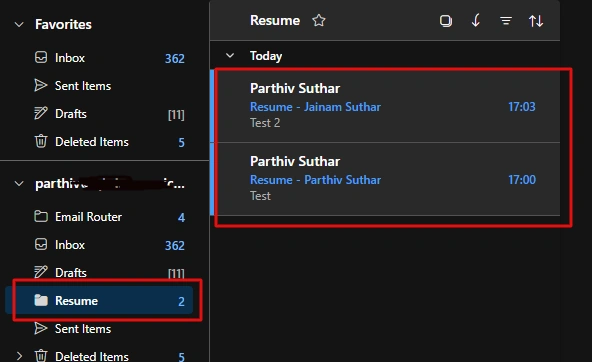
Task: Click the Today group label
Action: coord(266,56)
